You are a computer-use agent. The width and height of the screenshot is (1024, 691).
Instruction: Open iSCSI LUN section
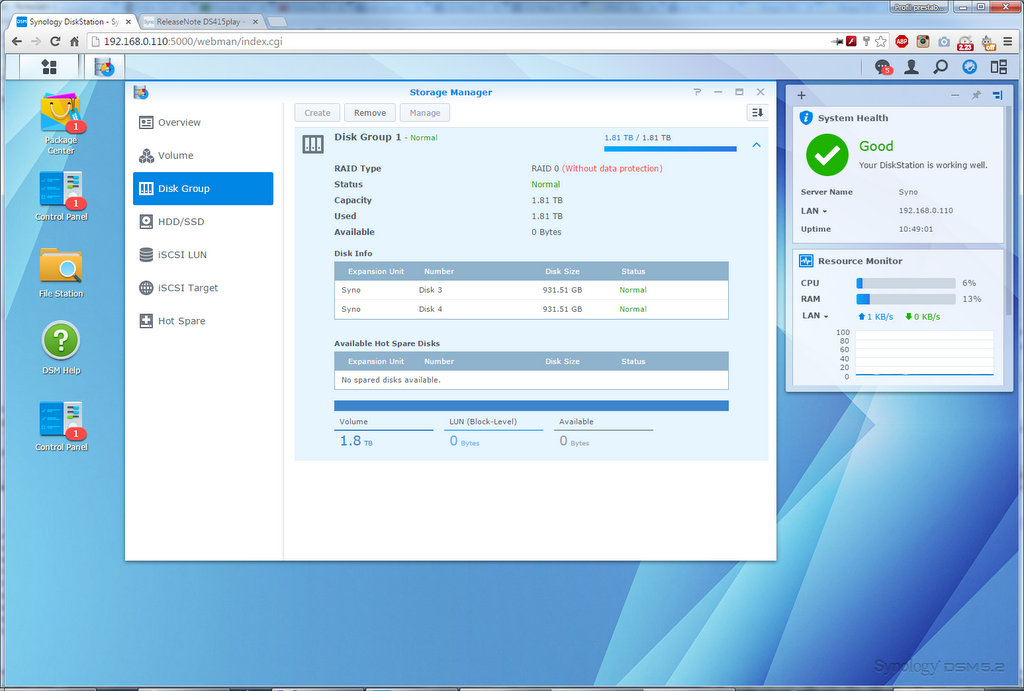[x=203, y=255]
